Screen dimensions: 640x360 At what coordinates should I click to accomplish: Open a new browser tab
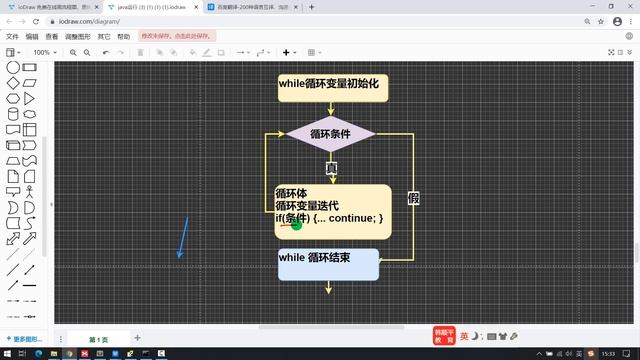click(311, 7)
